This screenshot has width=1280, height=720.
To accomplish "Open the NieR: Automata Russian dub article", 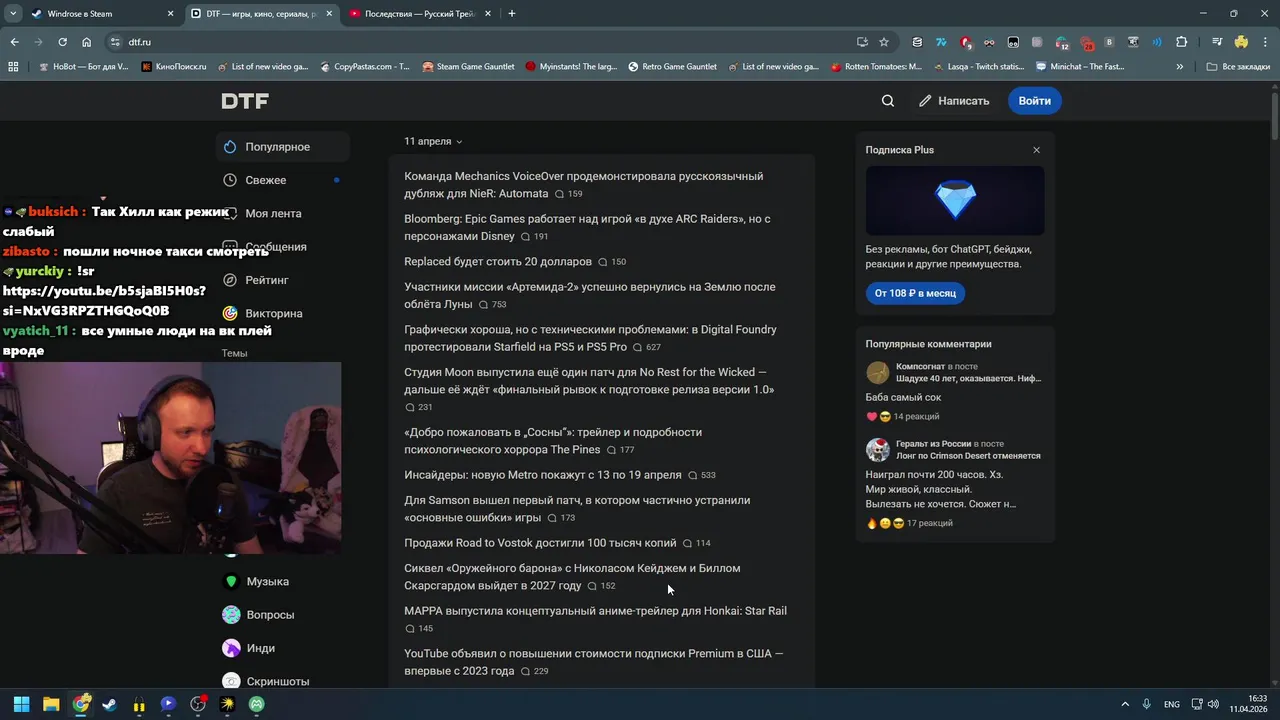I will [x=583, y=185].
